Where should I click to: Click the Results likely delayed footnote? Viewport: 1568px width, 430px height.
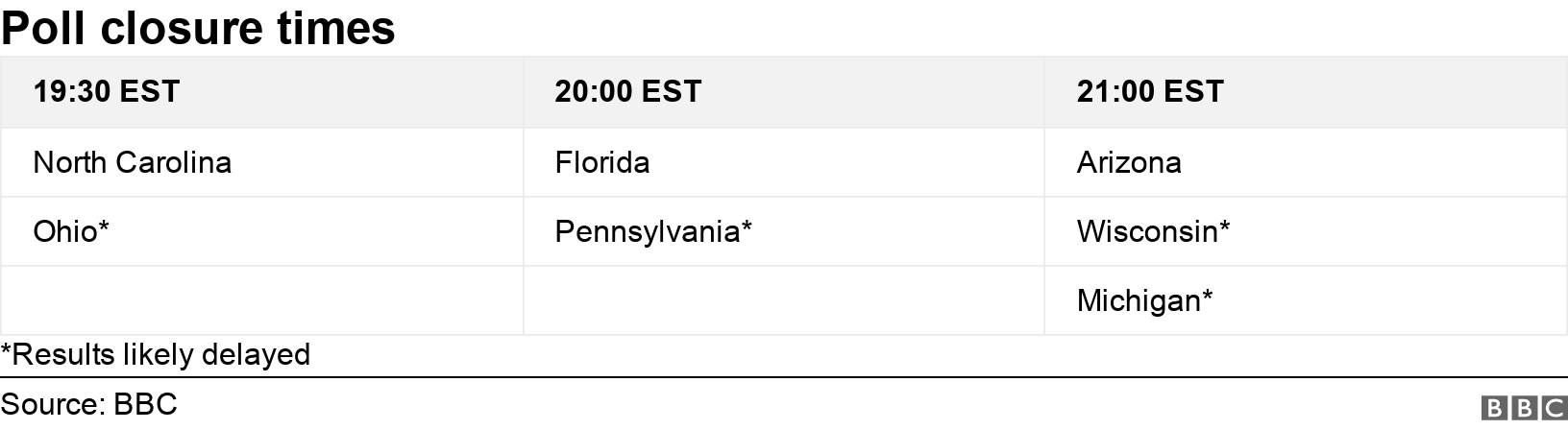tap(156, 354)
